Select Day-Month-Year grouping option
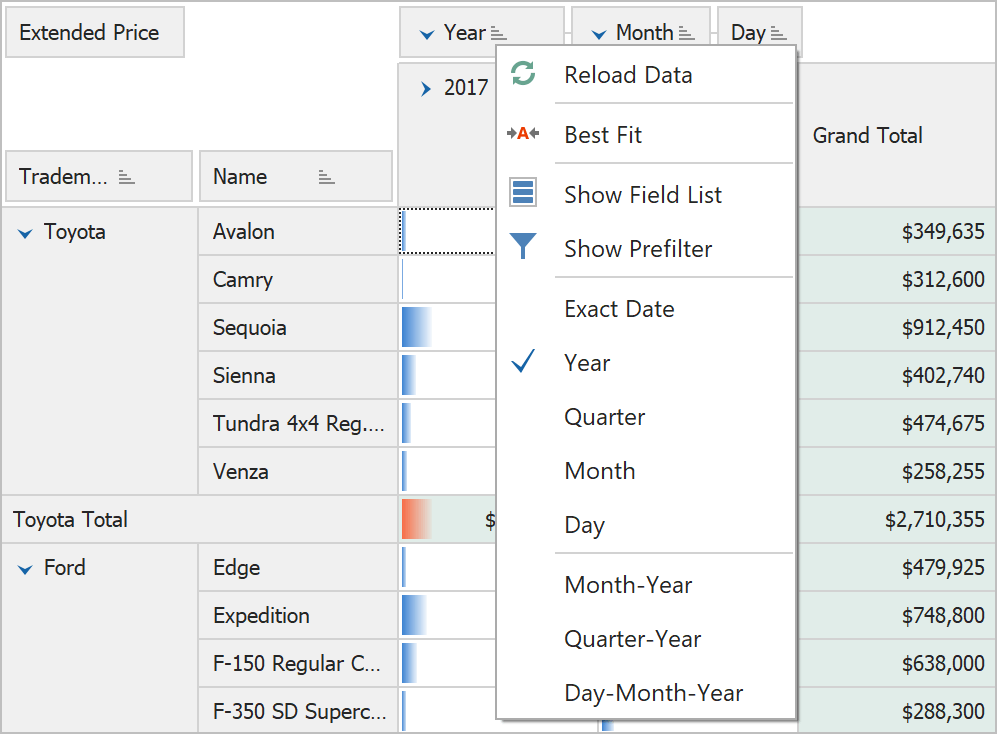 653,693
